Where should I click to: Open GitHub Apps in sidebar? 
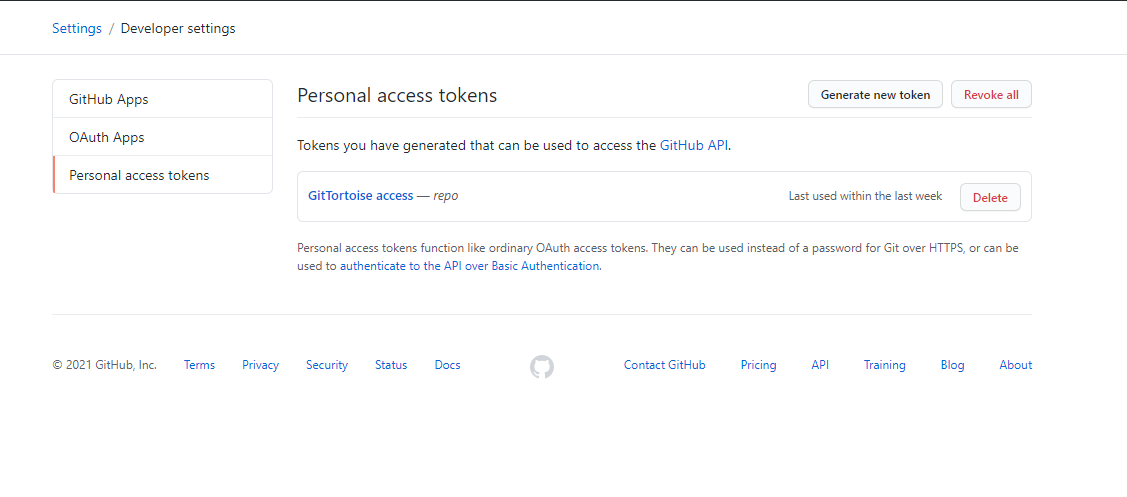[162, 99]
